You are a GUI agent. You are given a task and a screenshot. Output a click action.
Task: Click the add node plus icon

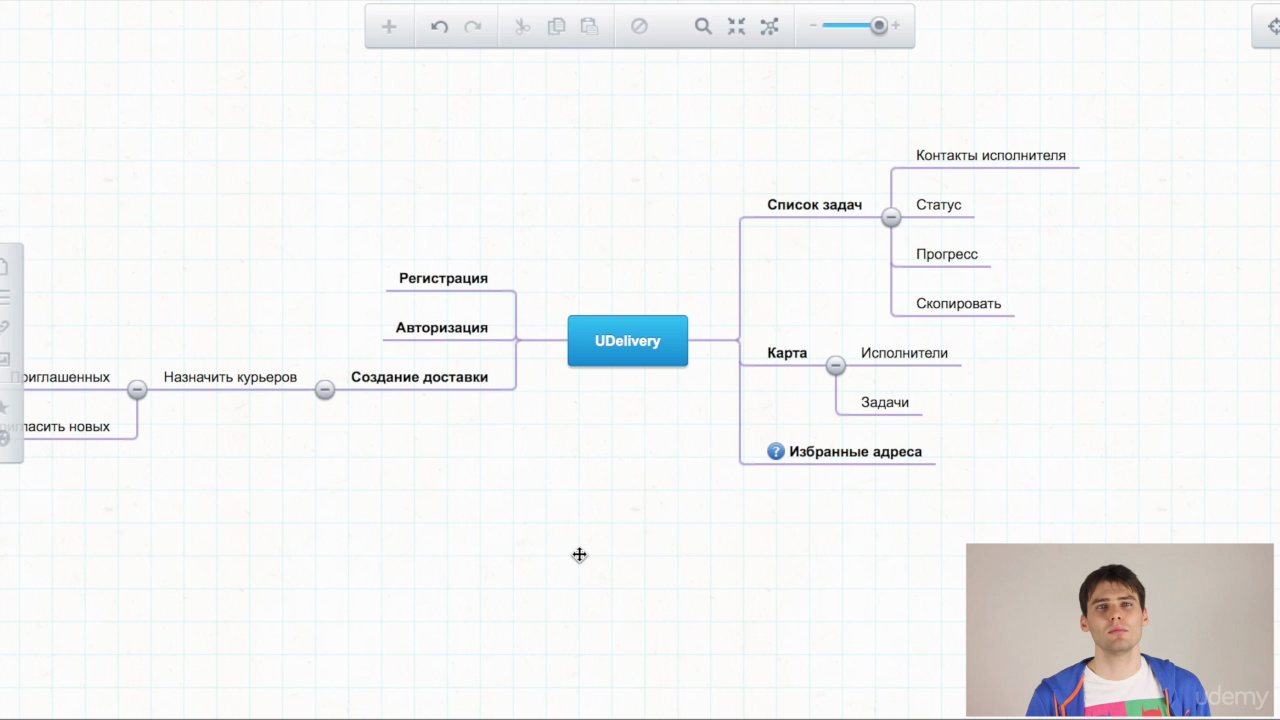click(389, 27)
